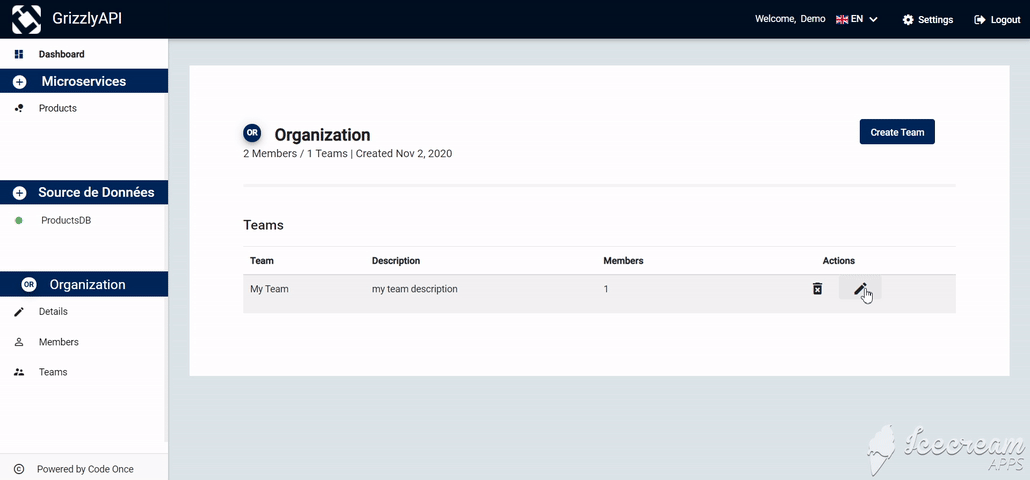The width and height of the screenshot is (1030, 480).
Task: Click the UK flag language icon
Action: point(841,20)
